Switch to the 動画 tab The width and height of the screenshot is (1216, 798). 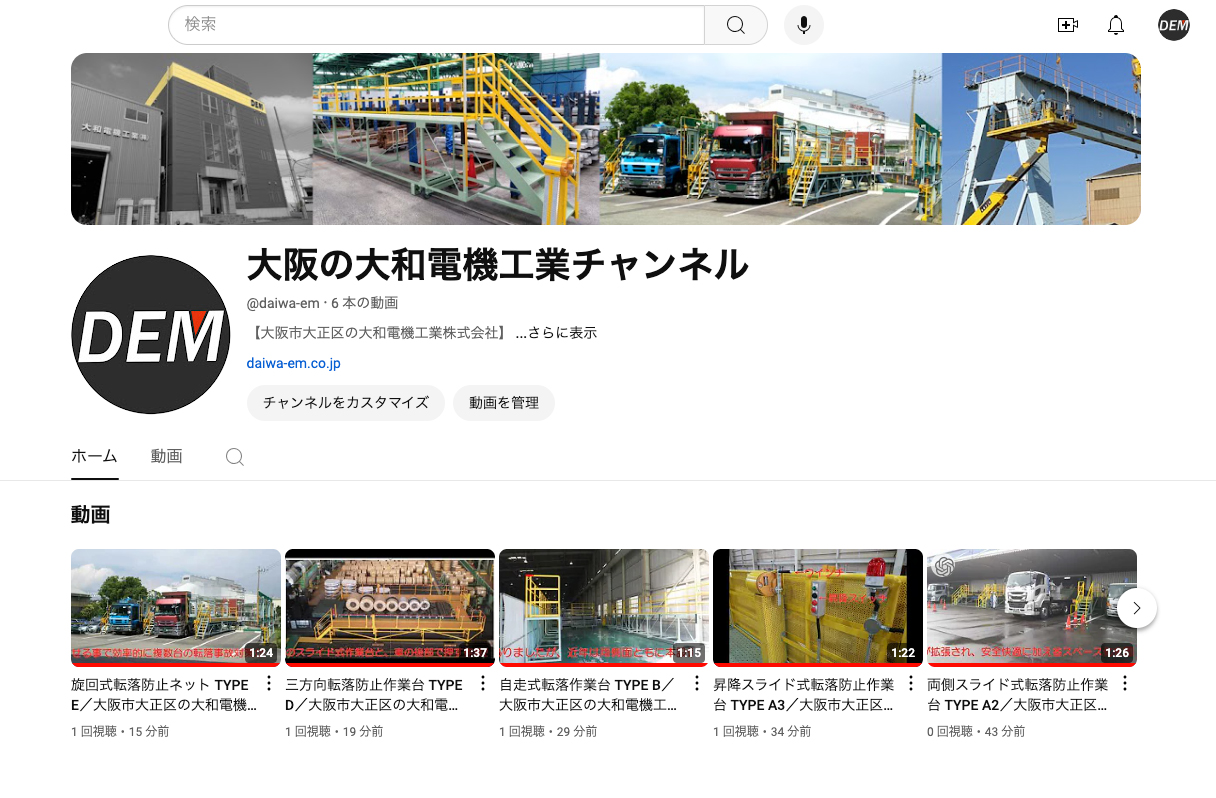point(167,456)
